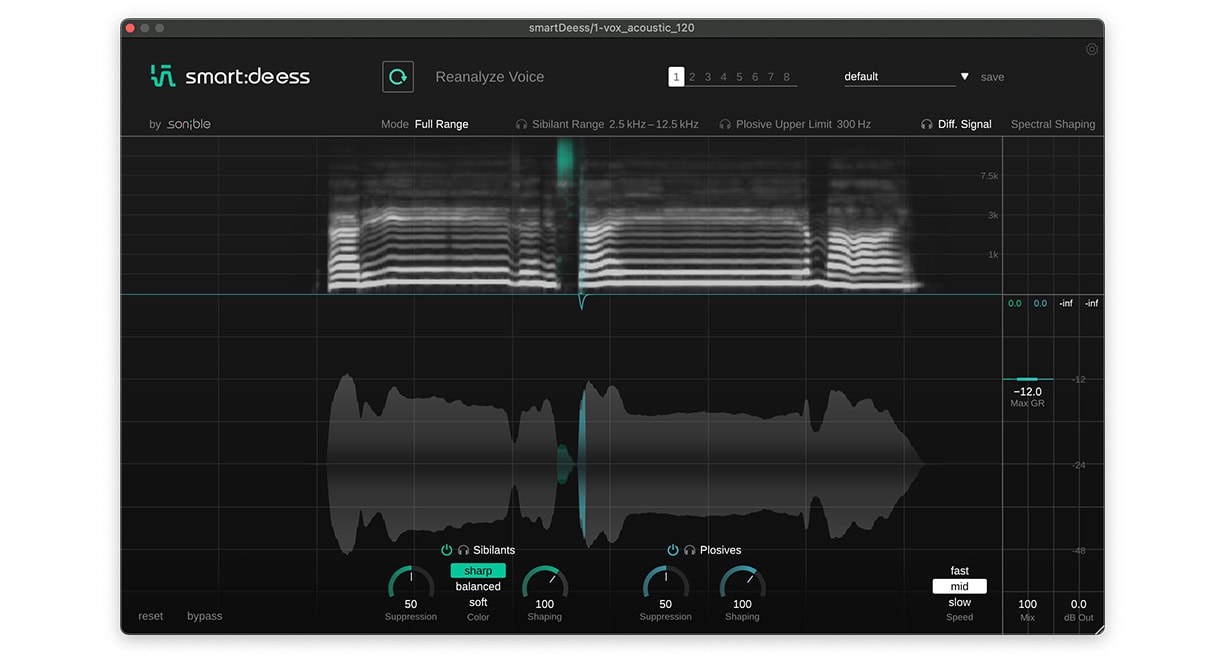The image size is (1232, 661).
Task: Click the Sibilants headphone listen icon
Action: pyautogui.click(x=463, y=550)
